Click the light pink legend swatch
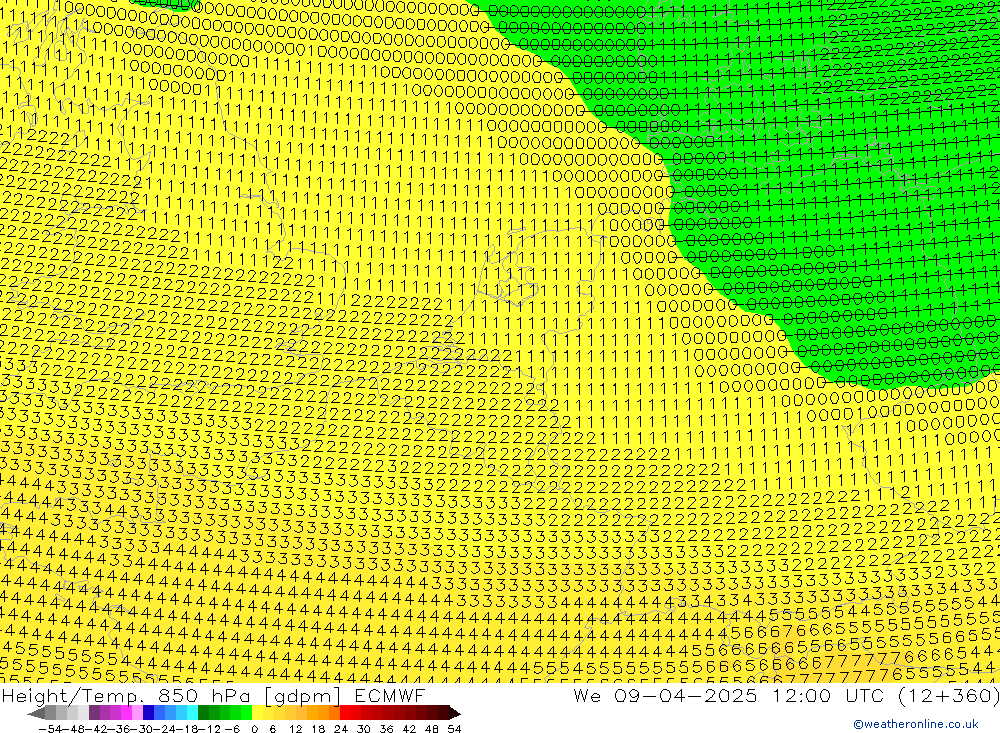Screen dimensions: 1000x733 [137, 713]
